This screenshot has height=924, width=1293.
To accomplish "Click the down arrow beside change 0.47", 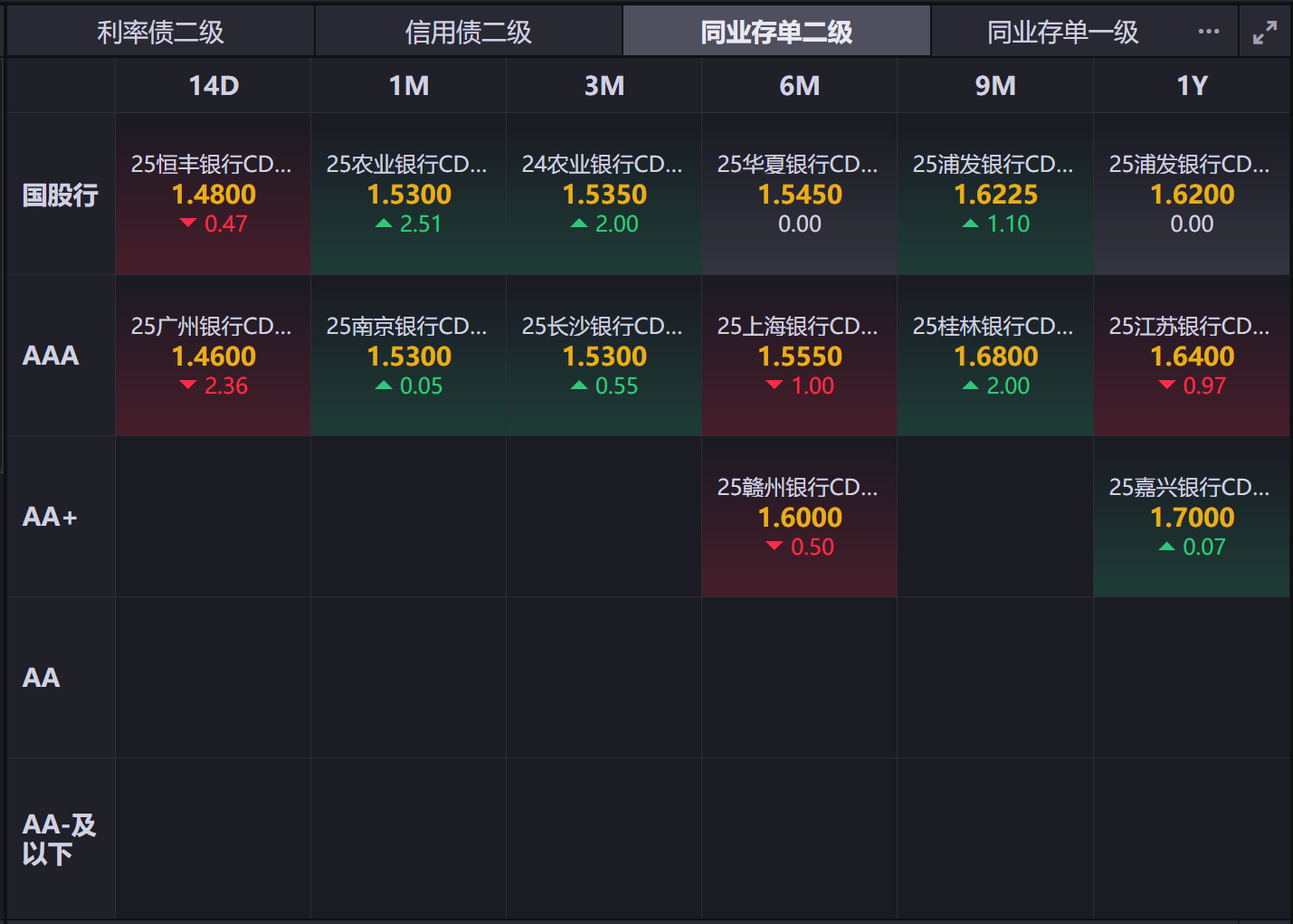I will click(x=188, y=223).
